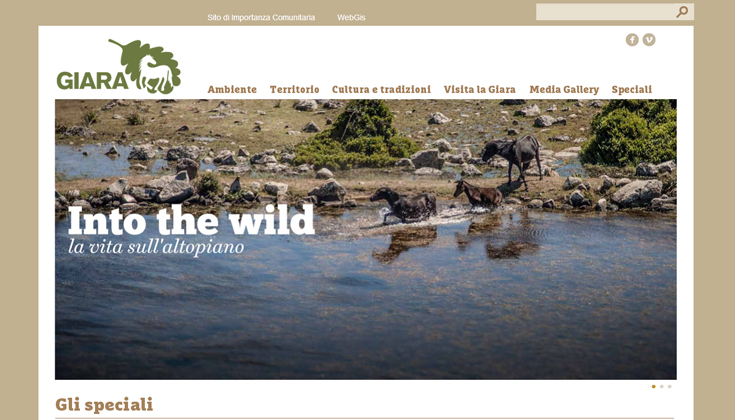The height and width of the screenshot is (420, 735).
Task: Open the Speciali menu
Action: (x=631, y=90)
